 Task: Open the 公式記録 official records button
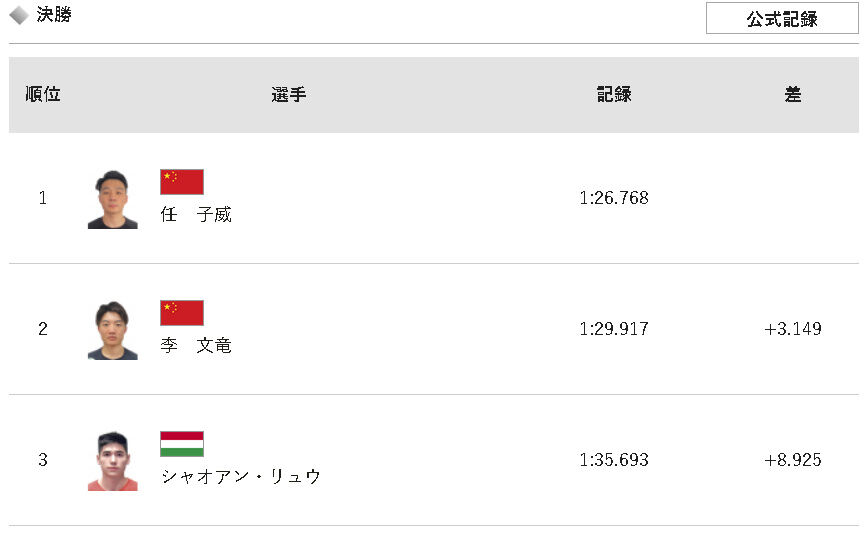click(782, 18)
